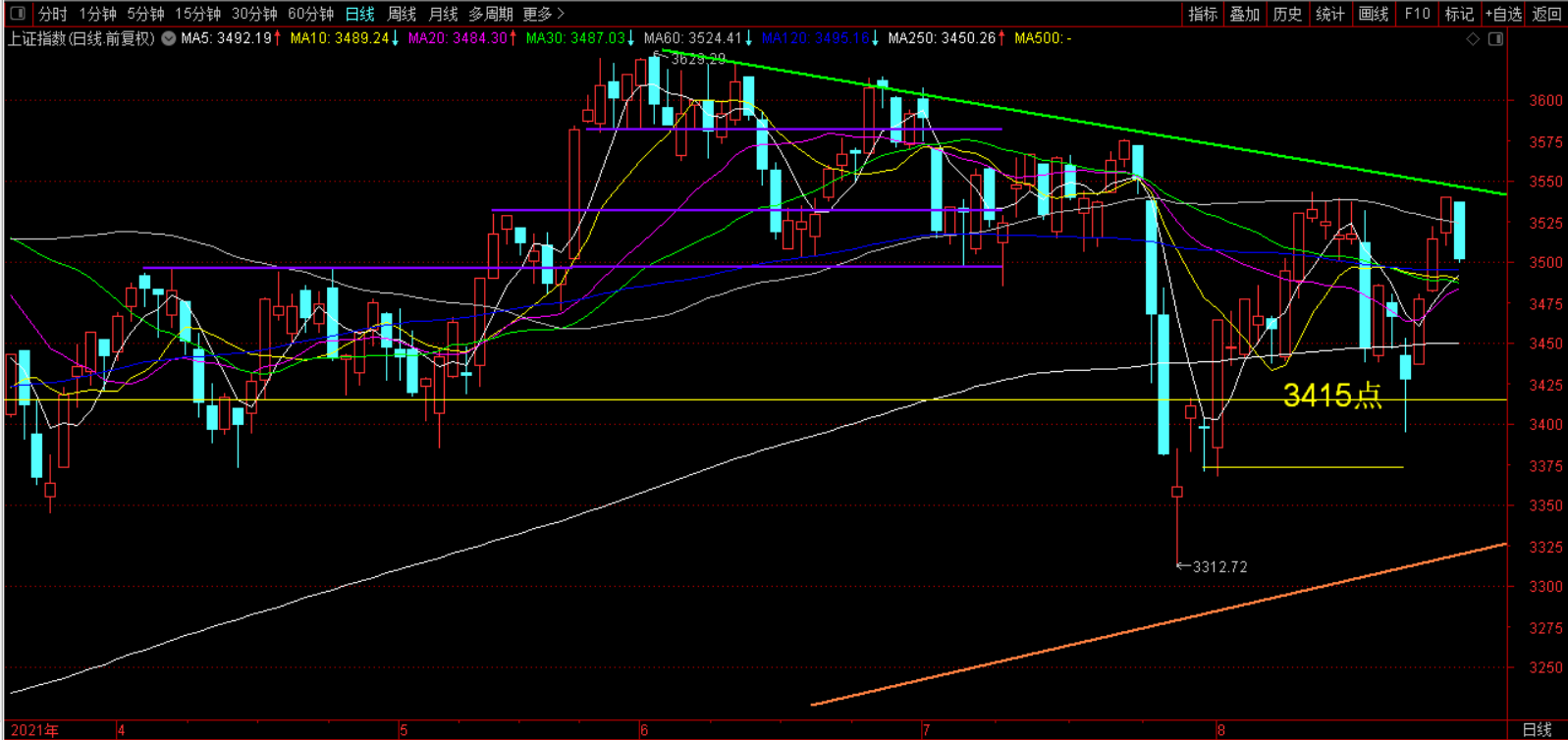Add to watchlist with +自选
The height and width of the screenshot is (740, 1568).
[1503, 14]
